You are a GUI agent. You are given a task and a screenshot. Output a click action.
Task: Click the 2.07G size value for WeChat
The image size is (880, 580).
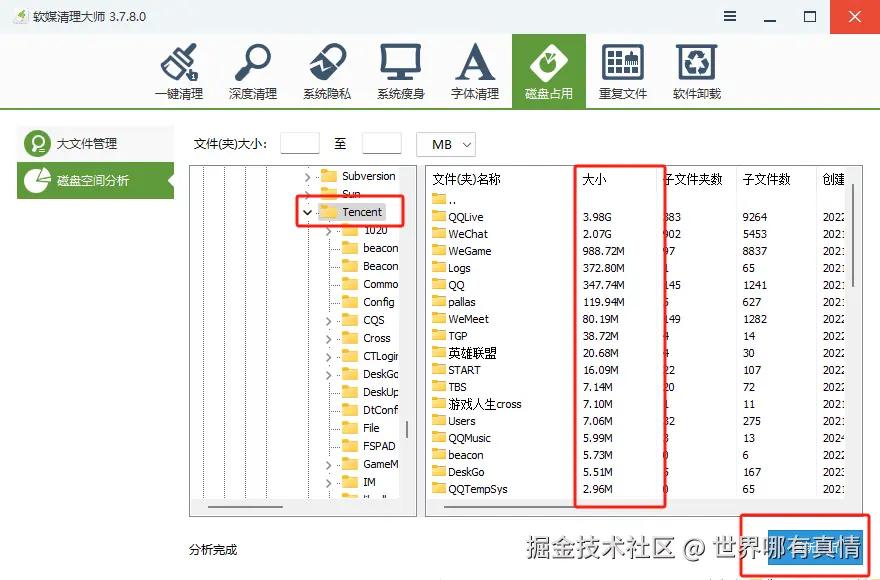(x=597, y=234)
